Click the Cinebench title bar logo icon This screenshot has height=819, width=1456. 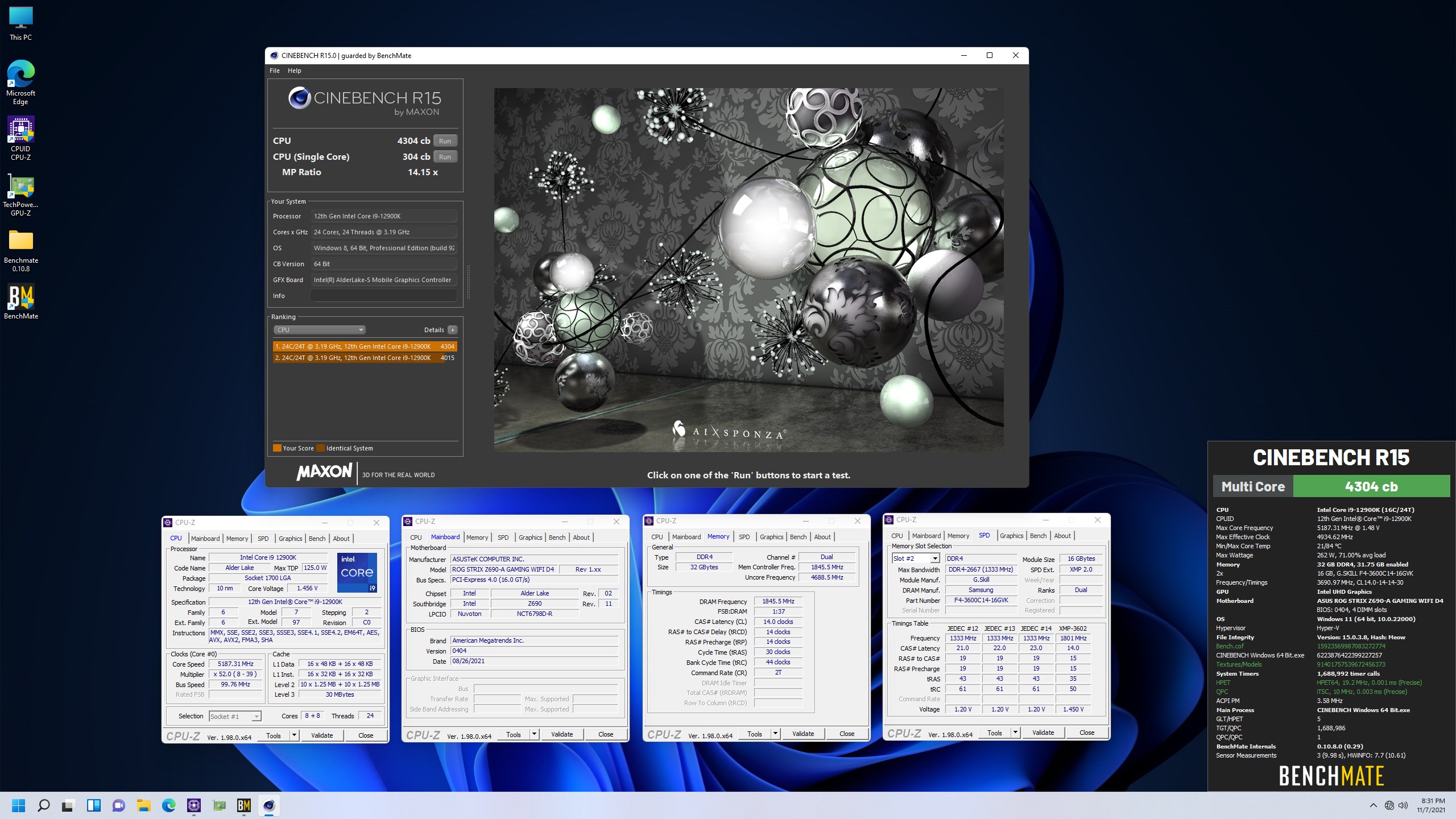pyautogui.click(x=274, y=56)
